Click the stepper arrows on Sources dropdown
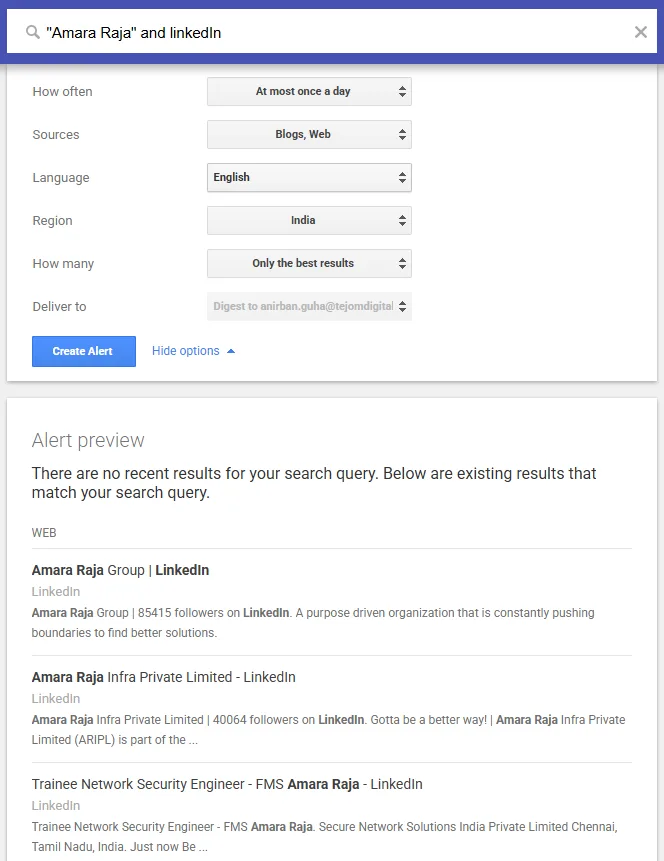 402,134
